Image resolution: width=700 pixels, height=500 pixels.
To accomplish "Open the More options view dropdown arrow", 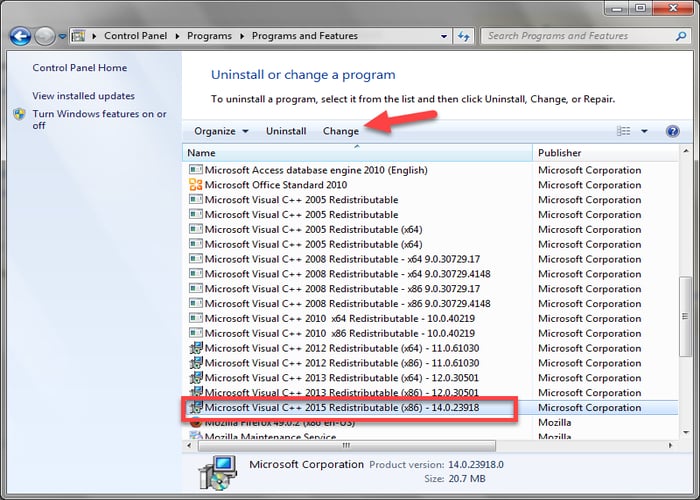I will (x=644, y=131).
